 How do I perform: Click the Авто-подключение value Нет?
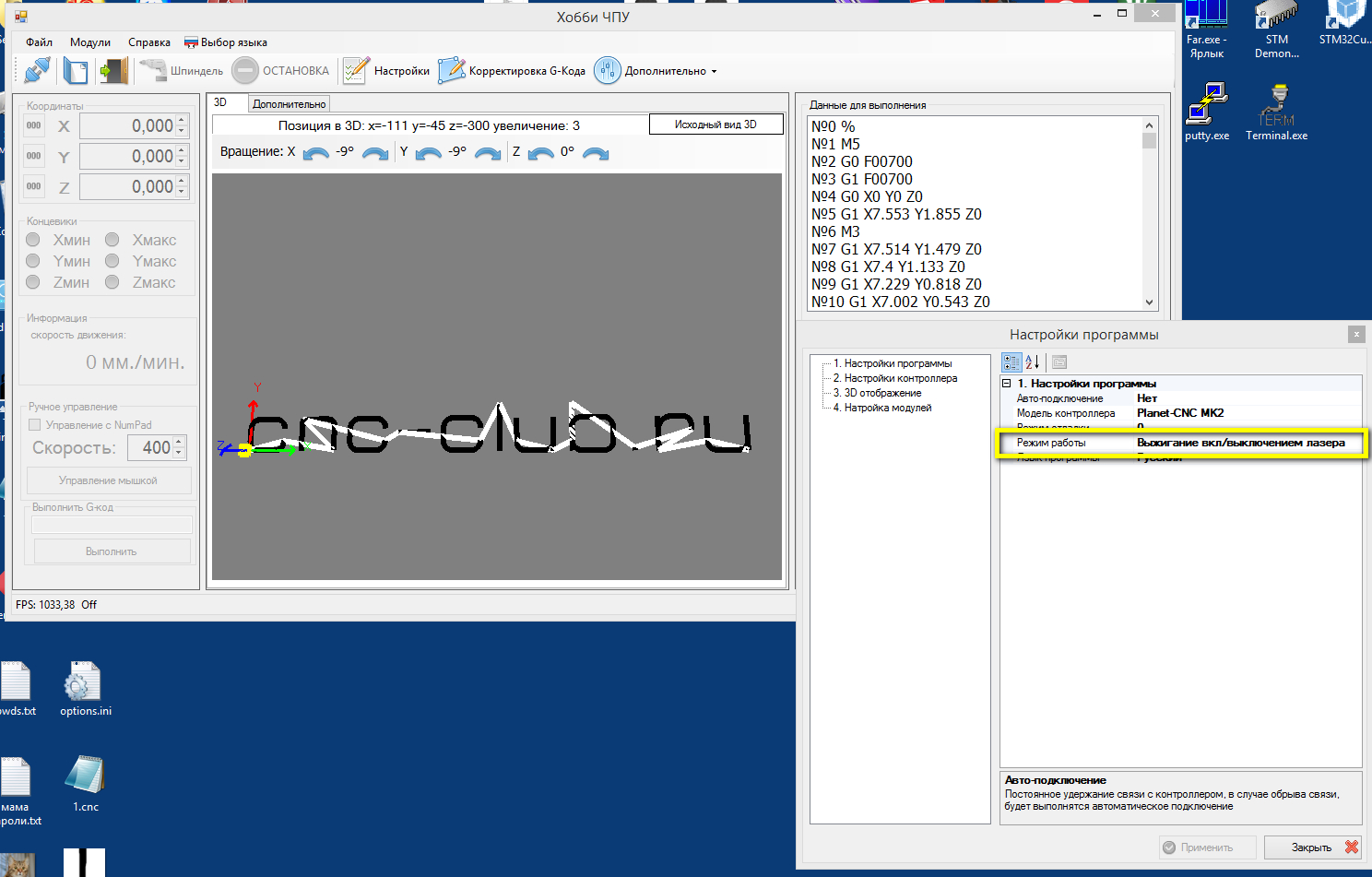point(1248,398)
